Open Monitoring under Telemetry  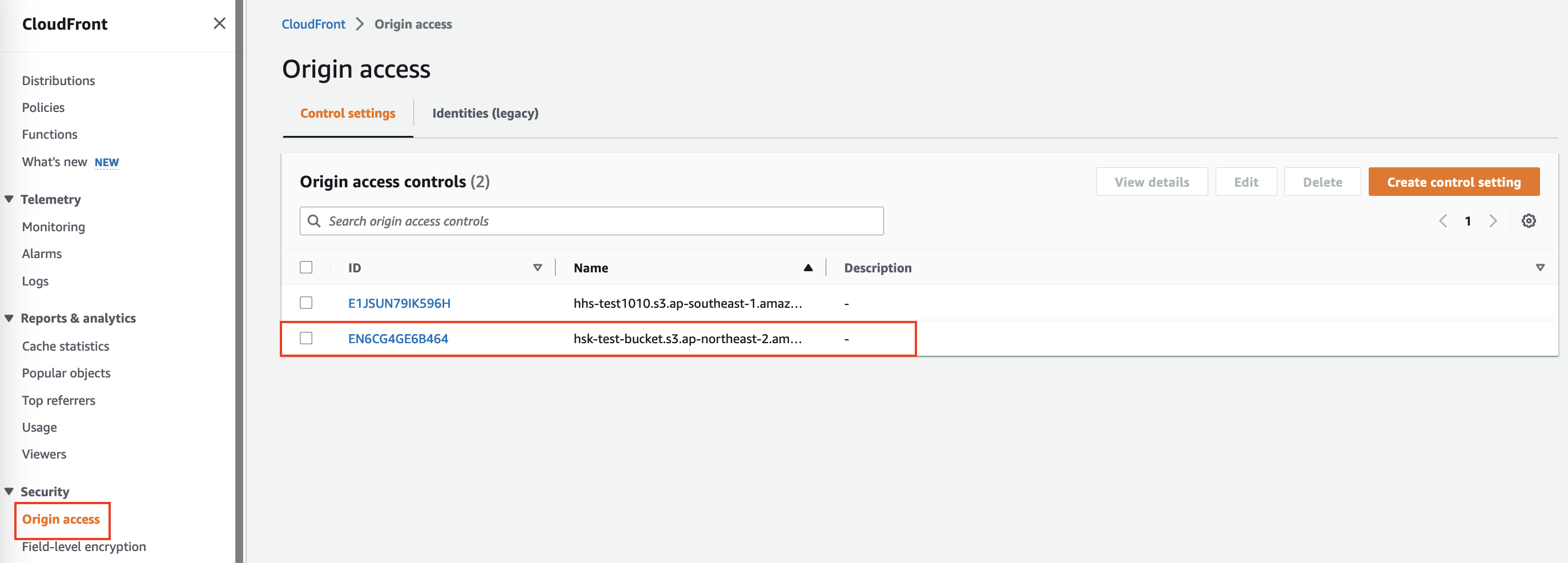[x=54, y=227]
